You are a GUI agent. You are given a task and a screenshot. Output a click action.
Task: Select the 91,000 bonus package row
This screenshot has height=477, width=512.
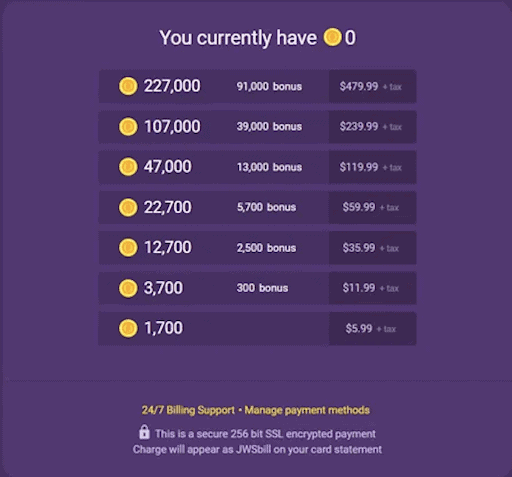click(257, 86)
